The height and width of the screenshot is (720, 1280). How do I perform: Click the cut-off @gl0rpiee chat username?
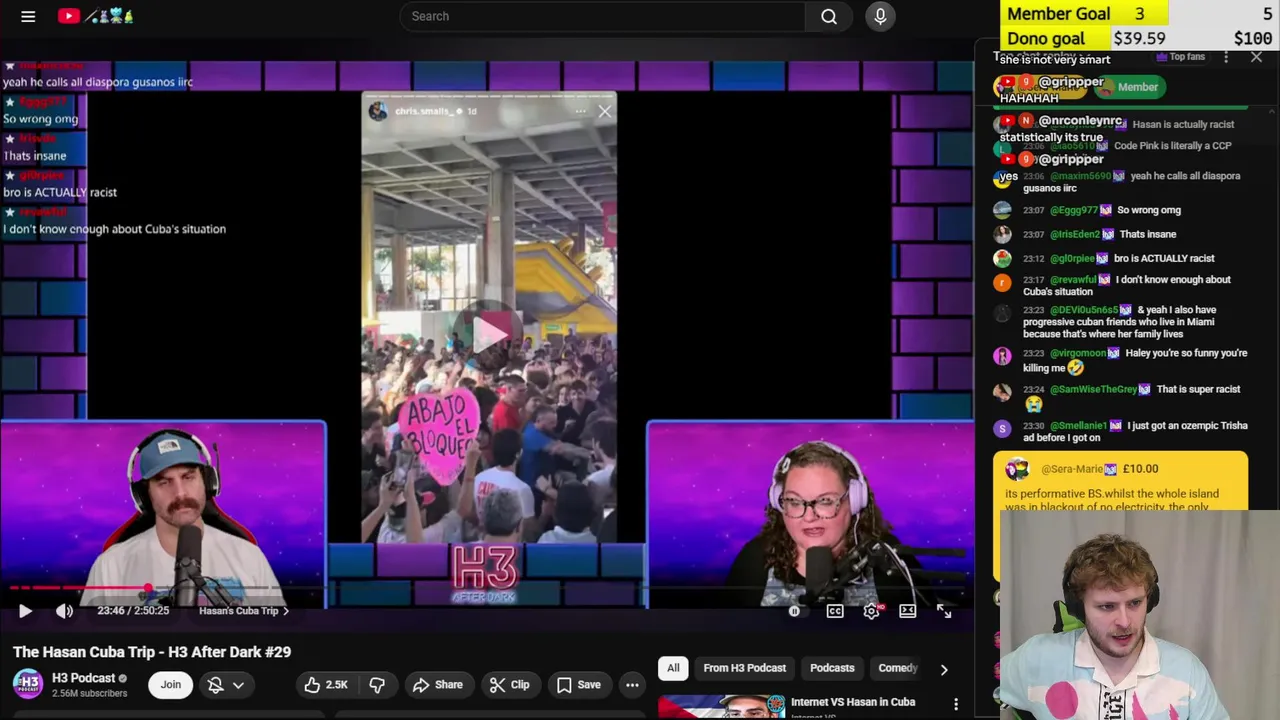tap(1073, 259)
